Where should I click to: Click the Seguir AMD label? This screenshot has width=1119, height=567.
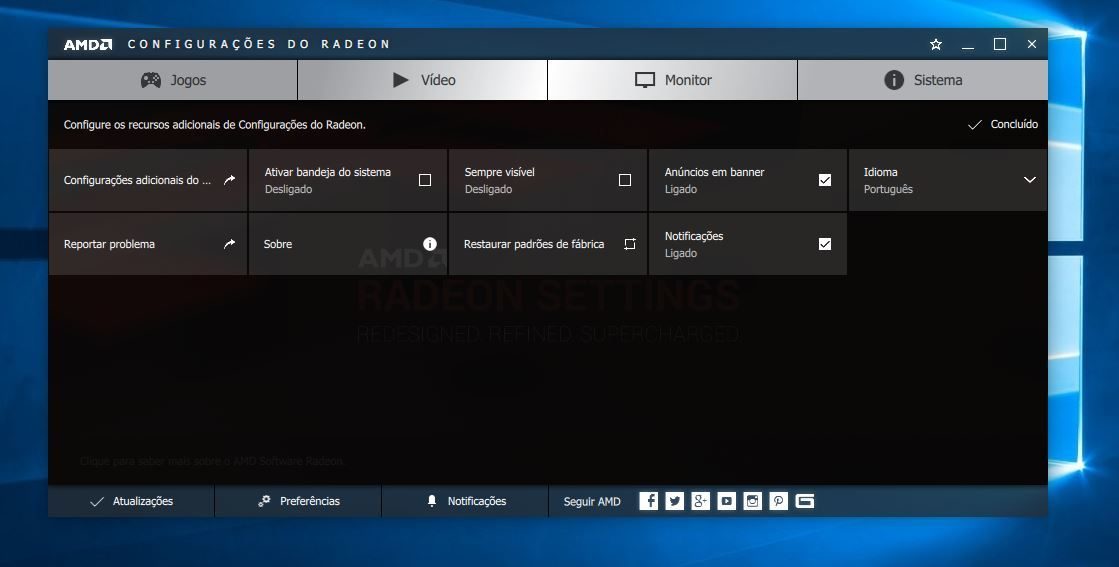click(592, 501)
